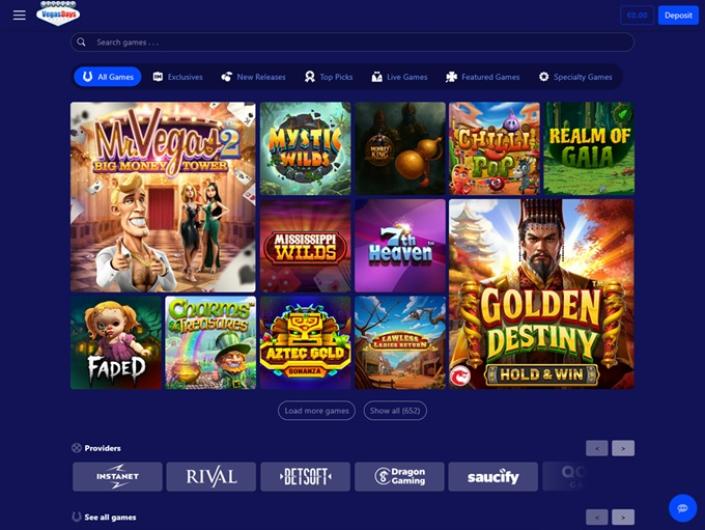Click the search magnifier icon
The width and height of the screenshot is (705, 530).
[81, 42]
